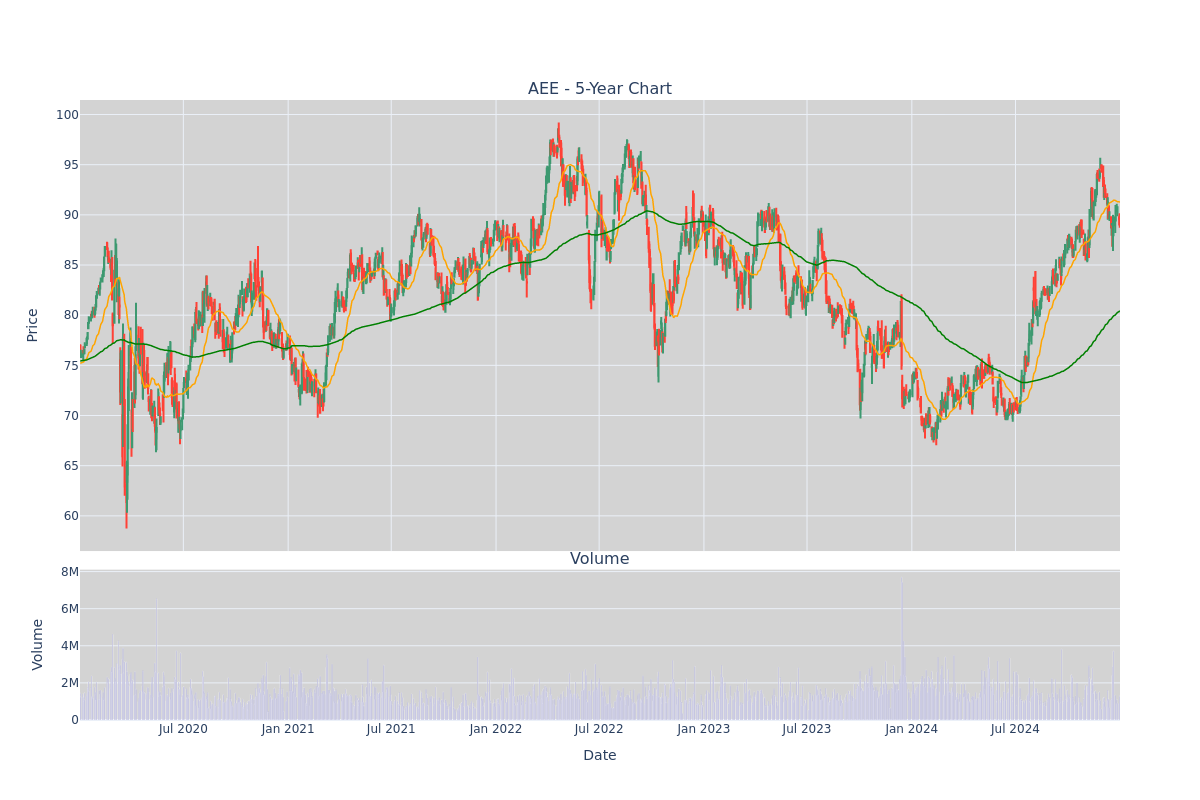Pick the "Jan 2024" date tick label

tap(912, 729)
